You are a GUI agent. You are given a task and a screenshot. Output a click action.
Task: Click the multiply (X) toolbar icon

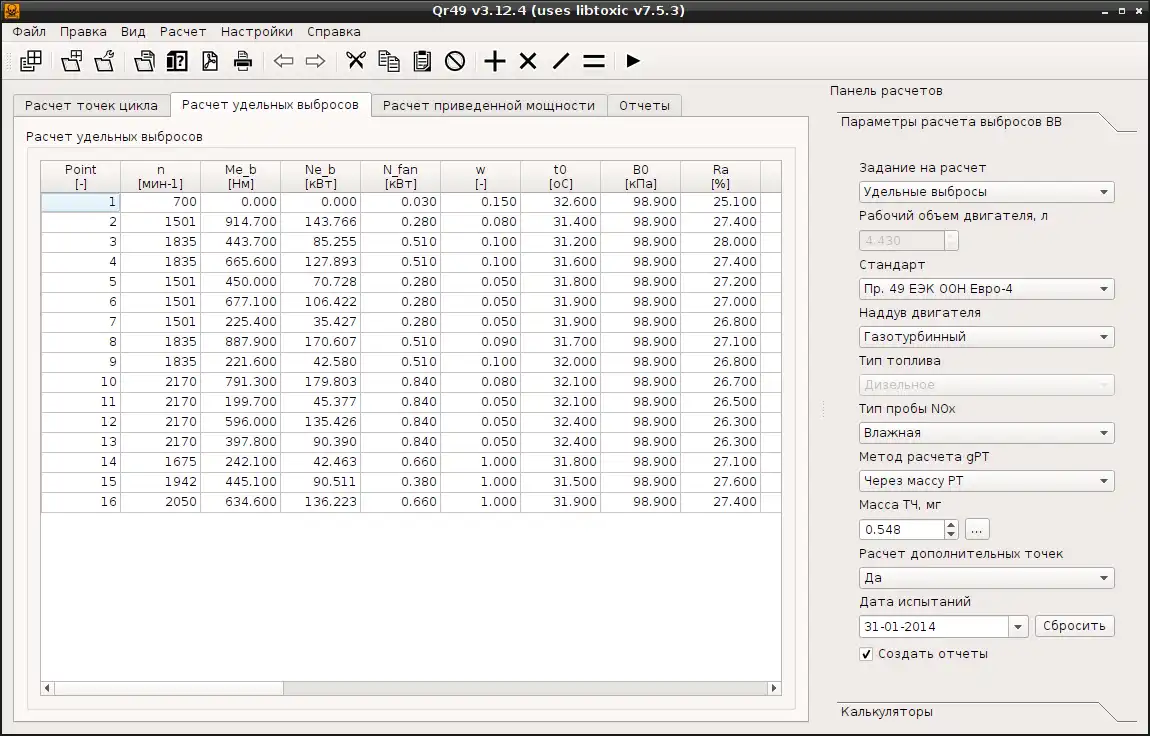(x=528, y=61)
